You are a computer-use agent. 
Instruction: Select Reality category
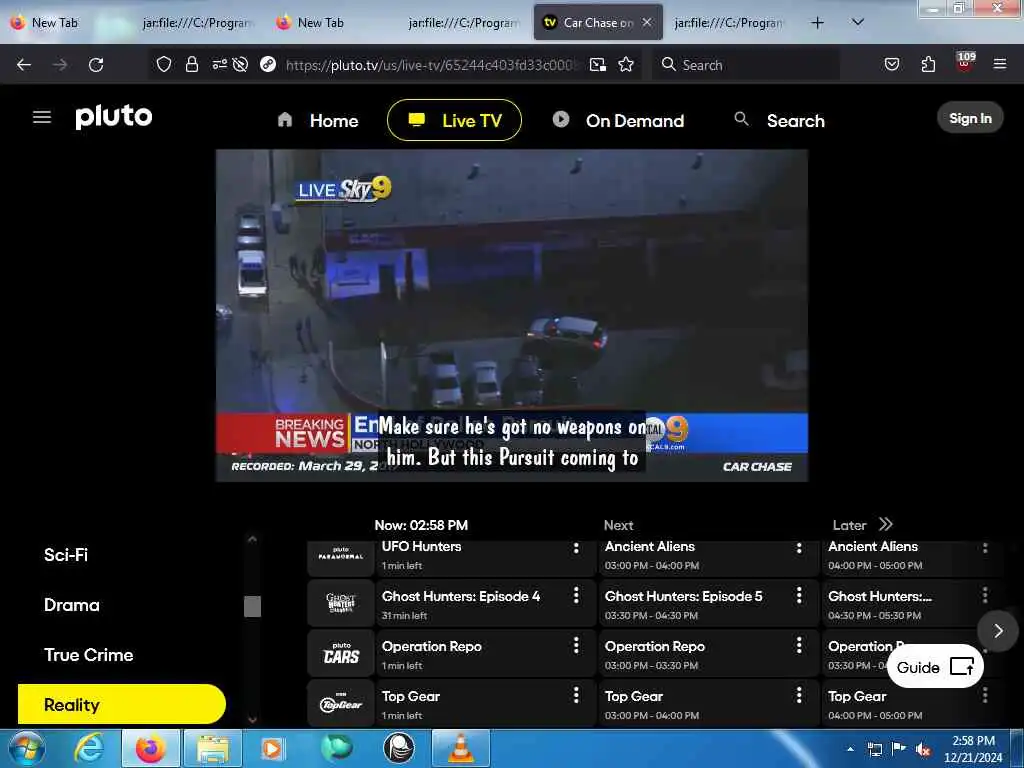(x=122, y=704)
